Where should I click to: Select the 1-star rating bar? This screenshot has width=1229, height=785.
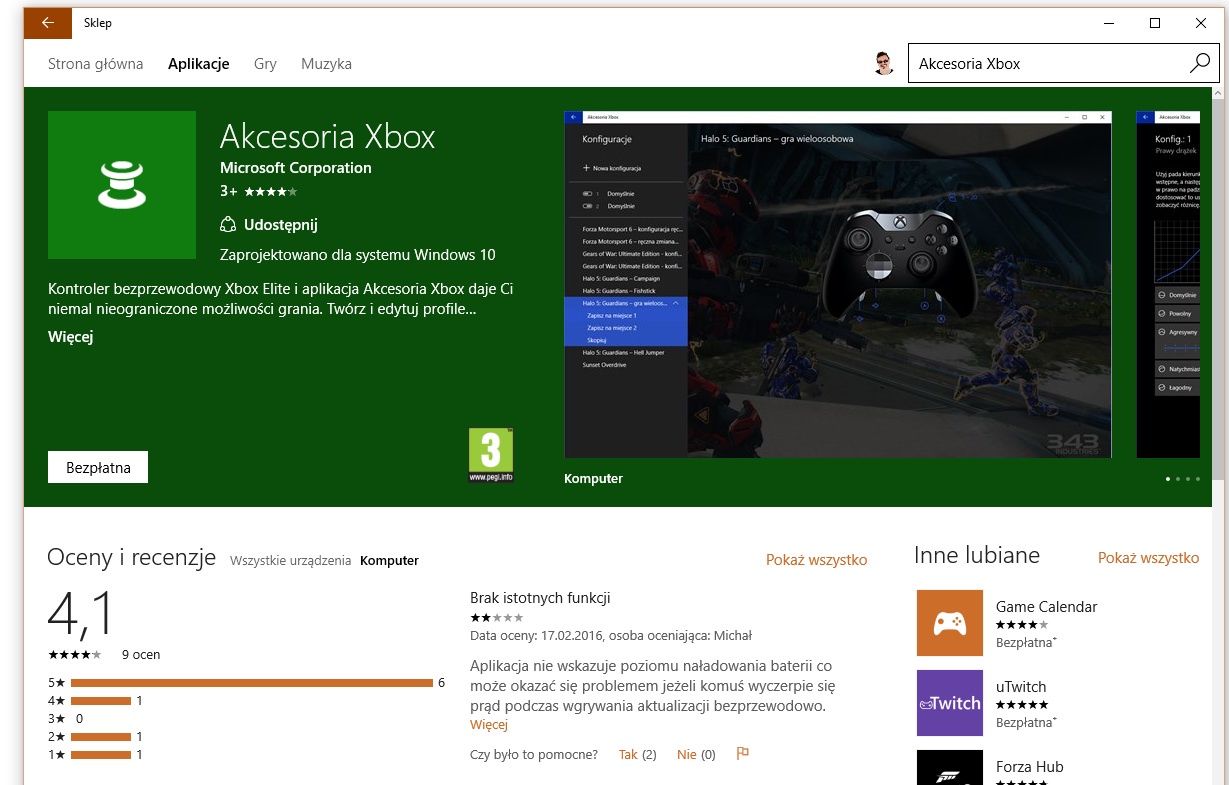tap(101, 755)
